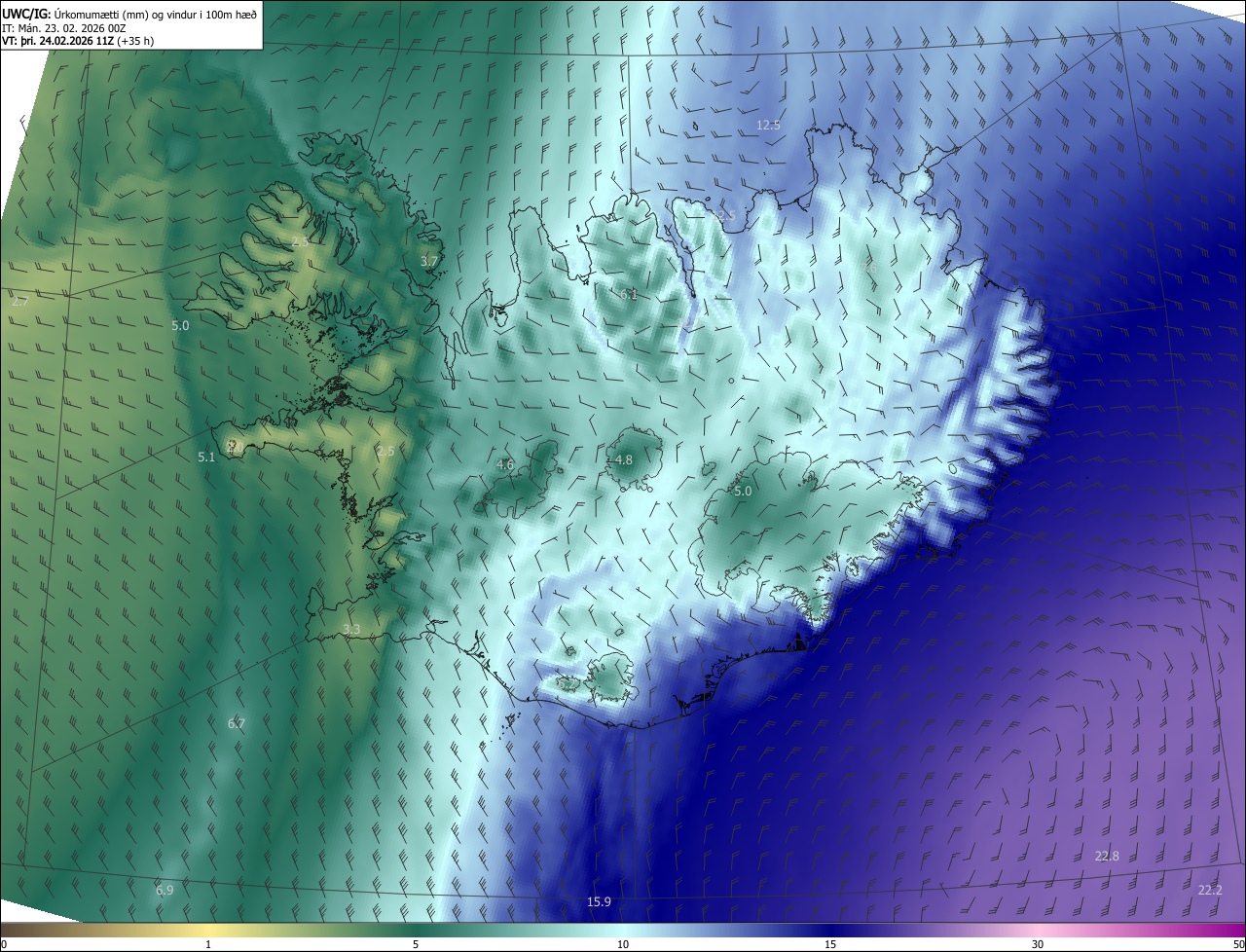This screenshot has height=952, width=1246.
Task: Click the colorbar tick label '50'
Action: (1238, 944)
